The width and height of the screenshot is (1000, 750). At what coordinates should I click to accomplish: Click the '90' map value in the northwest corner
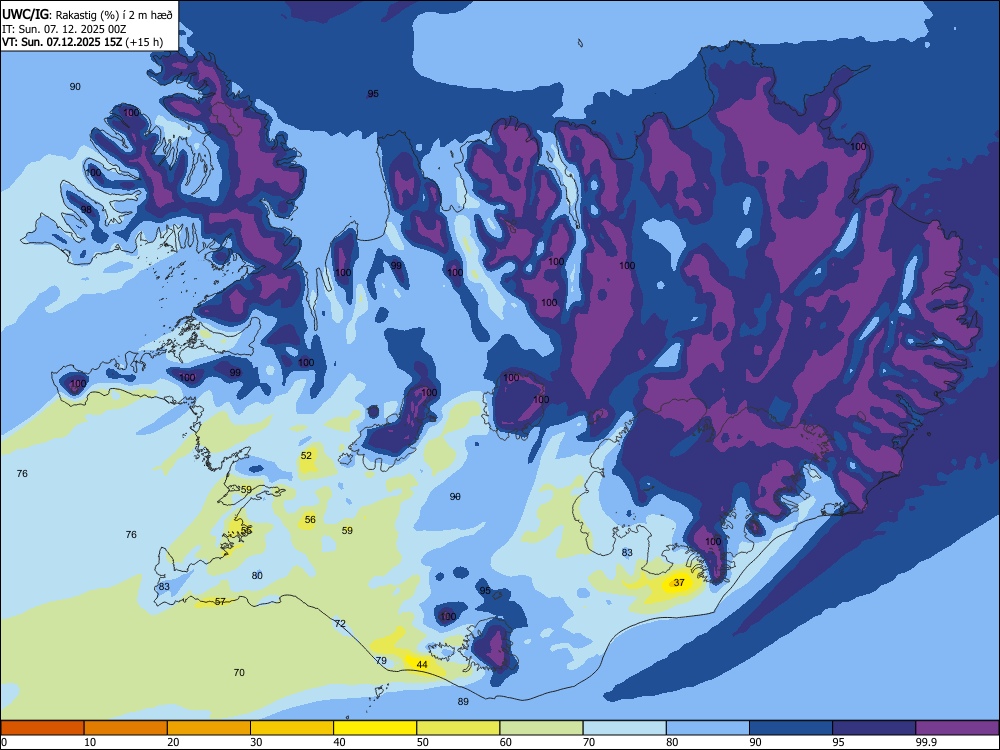point(75,87)
